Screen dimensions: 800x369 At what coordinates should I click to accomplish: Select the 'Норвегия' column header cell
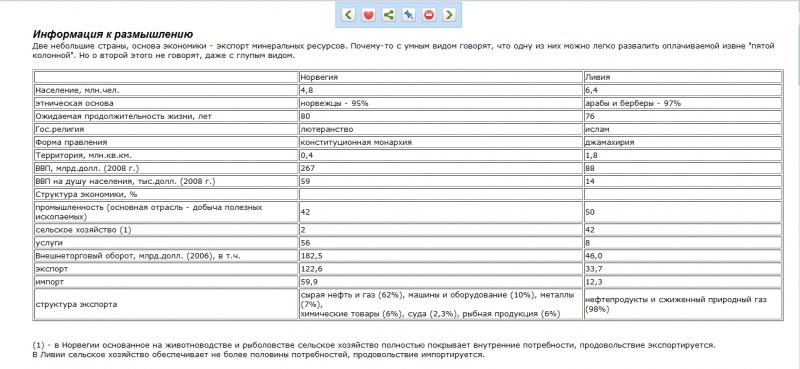(440, 77)
